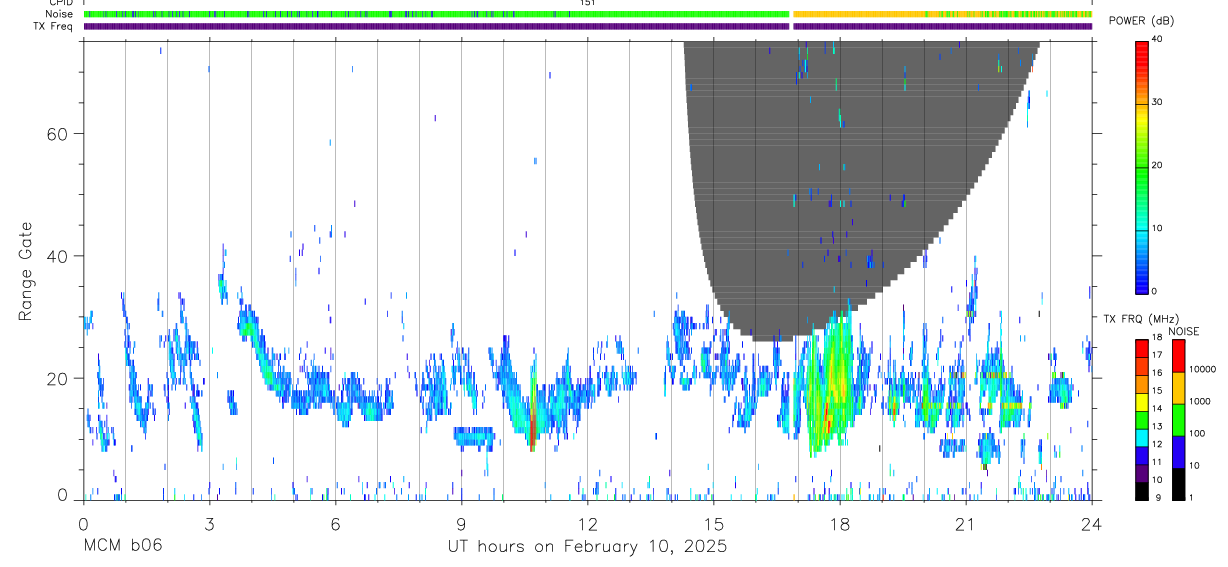The height and width of the screenshot is (567, 1228).
Task: Click the 15 hour tick on the UT axis
Action: click(714, 523)
